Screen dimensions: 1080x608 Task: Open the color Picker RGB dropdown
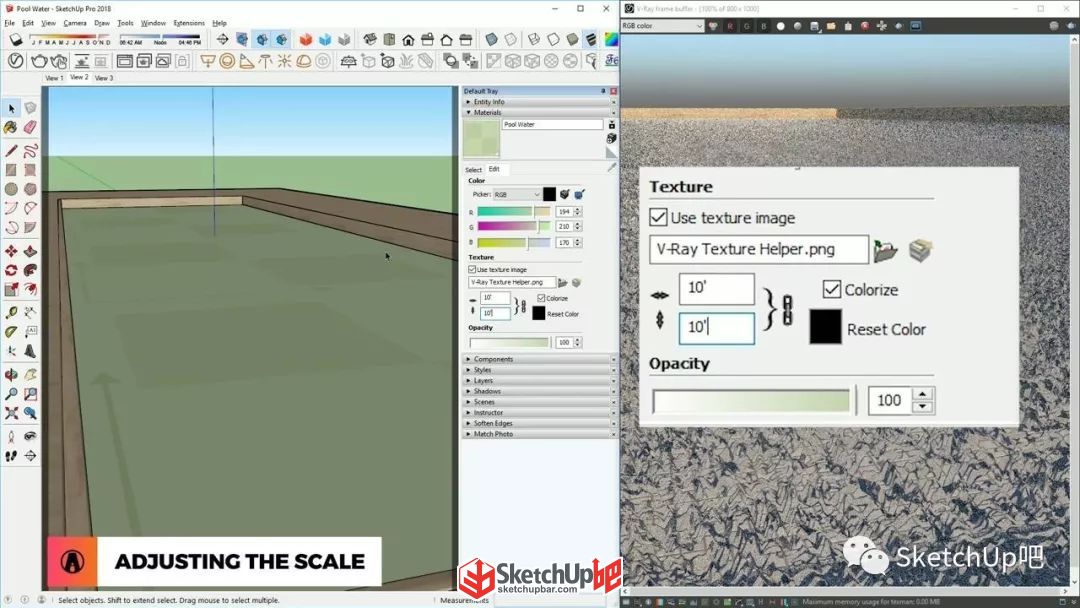(517, 194)
